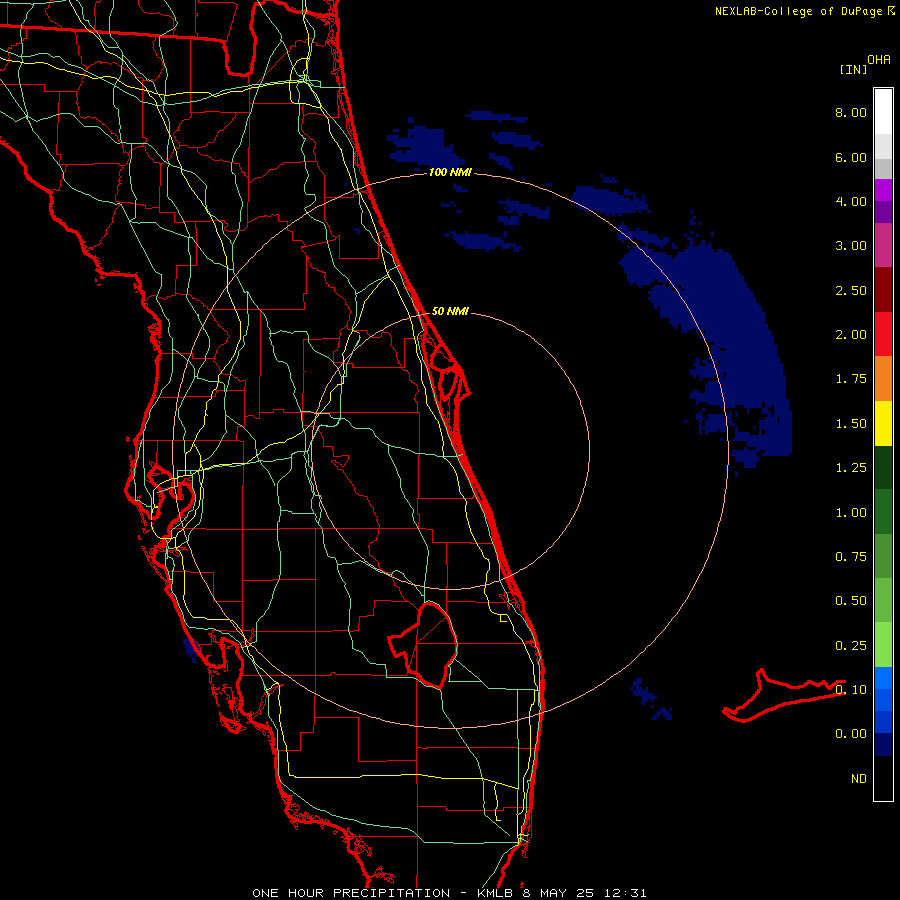Click the 1.50 legend value
Screen dimensions: 900x900
(x=851, y=424)
